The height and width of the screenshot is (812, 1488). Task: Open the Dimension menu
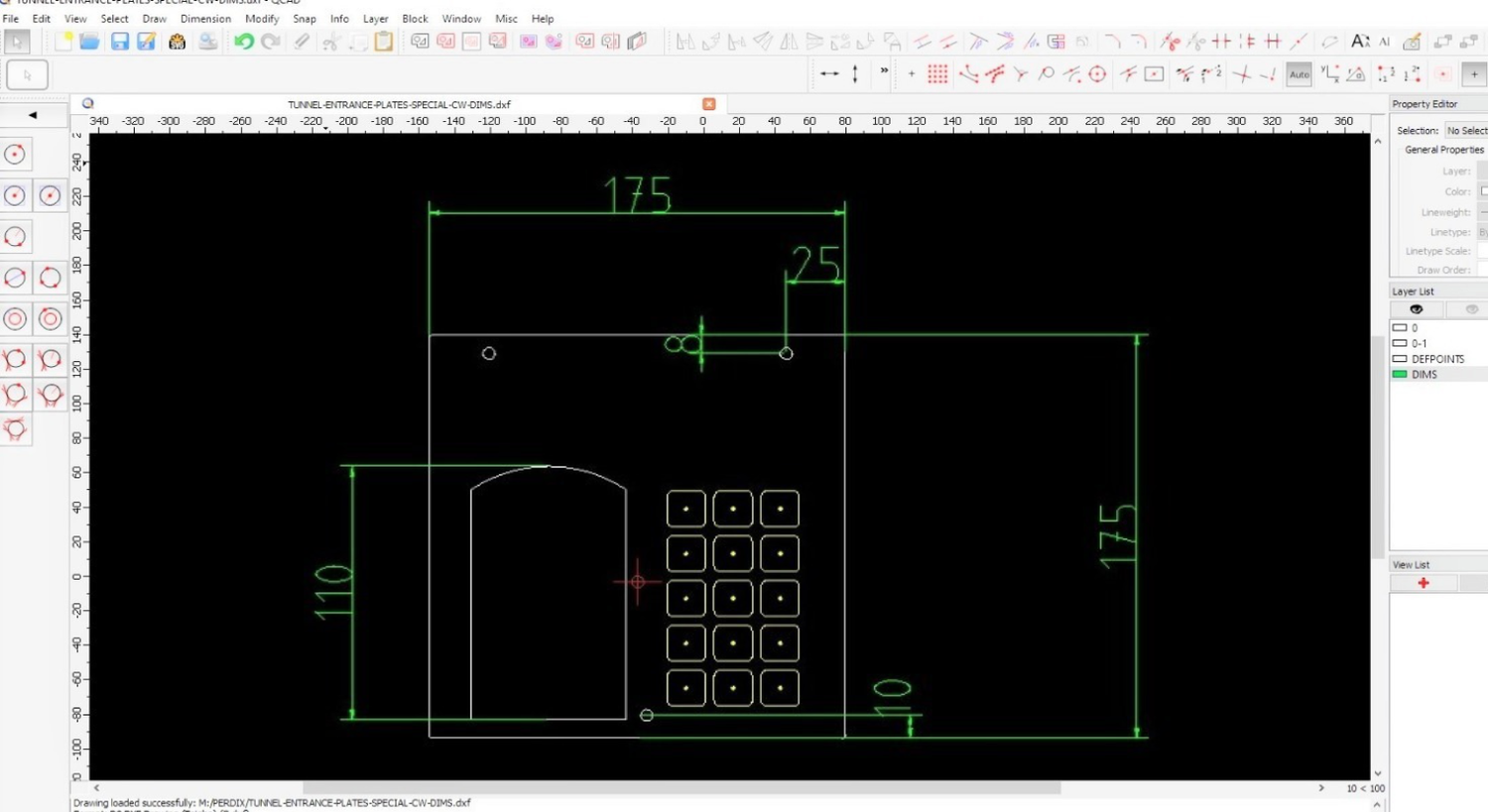(x=205, y=19)
